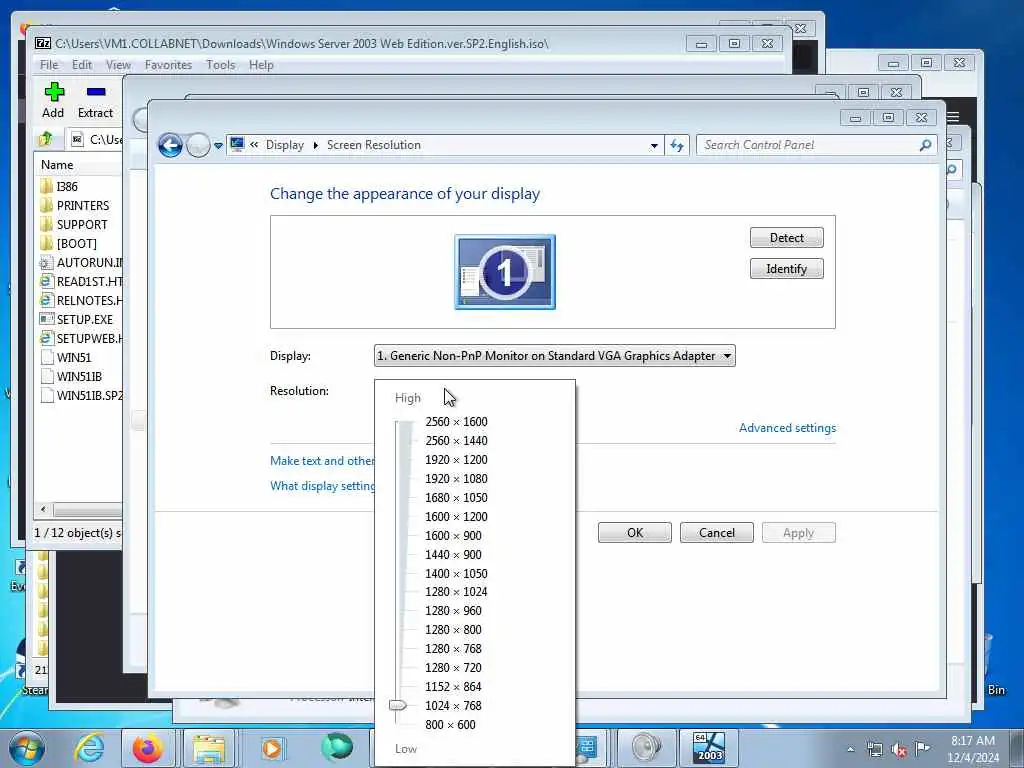Viewport: 1024px width, 768px height.
Task: Launch Internet Explorer from taskbar
Action: tap(89, 748)
